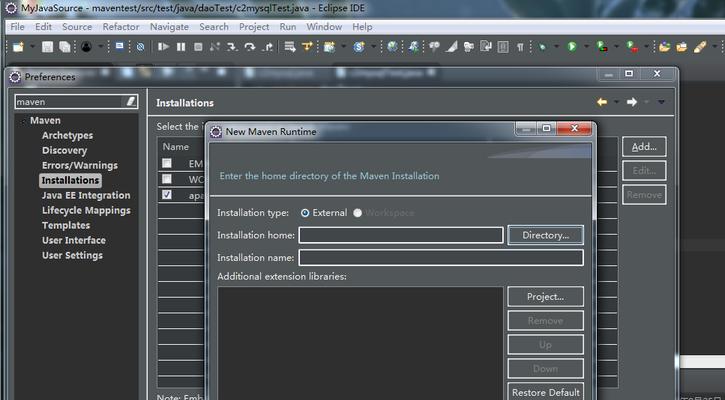Select Lifecycle Mappings tree item
This screenshot has width=725, height=400.
[x=86, y=210]
